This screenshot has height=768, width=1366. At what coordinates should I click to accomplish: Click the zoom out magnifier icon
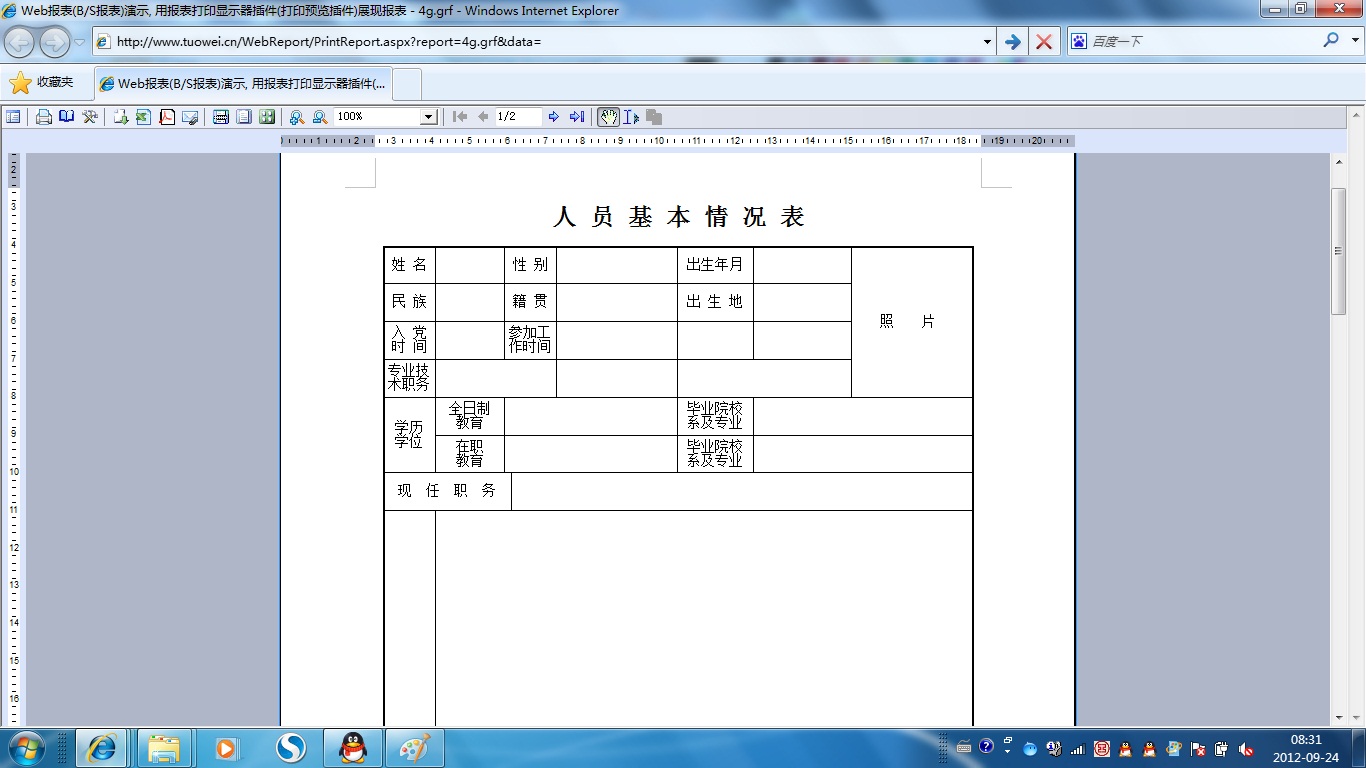point(320,117)
